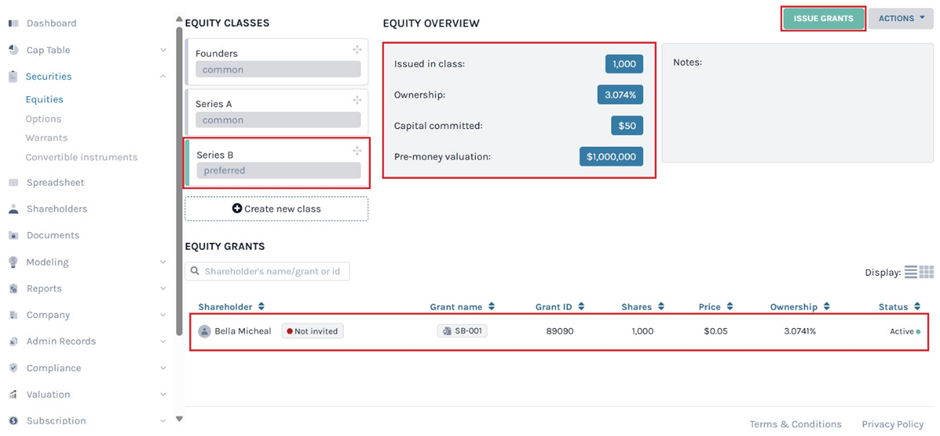
Task: Click the Company building icon
Action: pyautogui.click(x=13, y=315)
